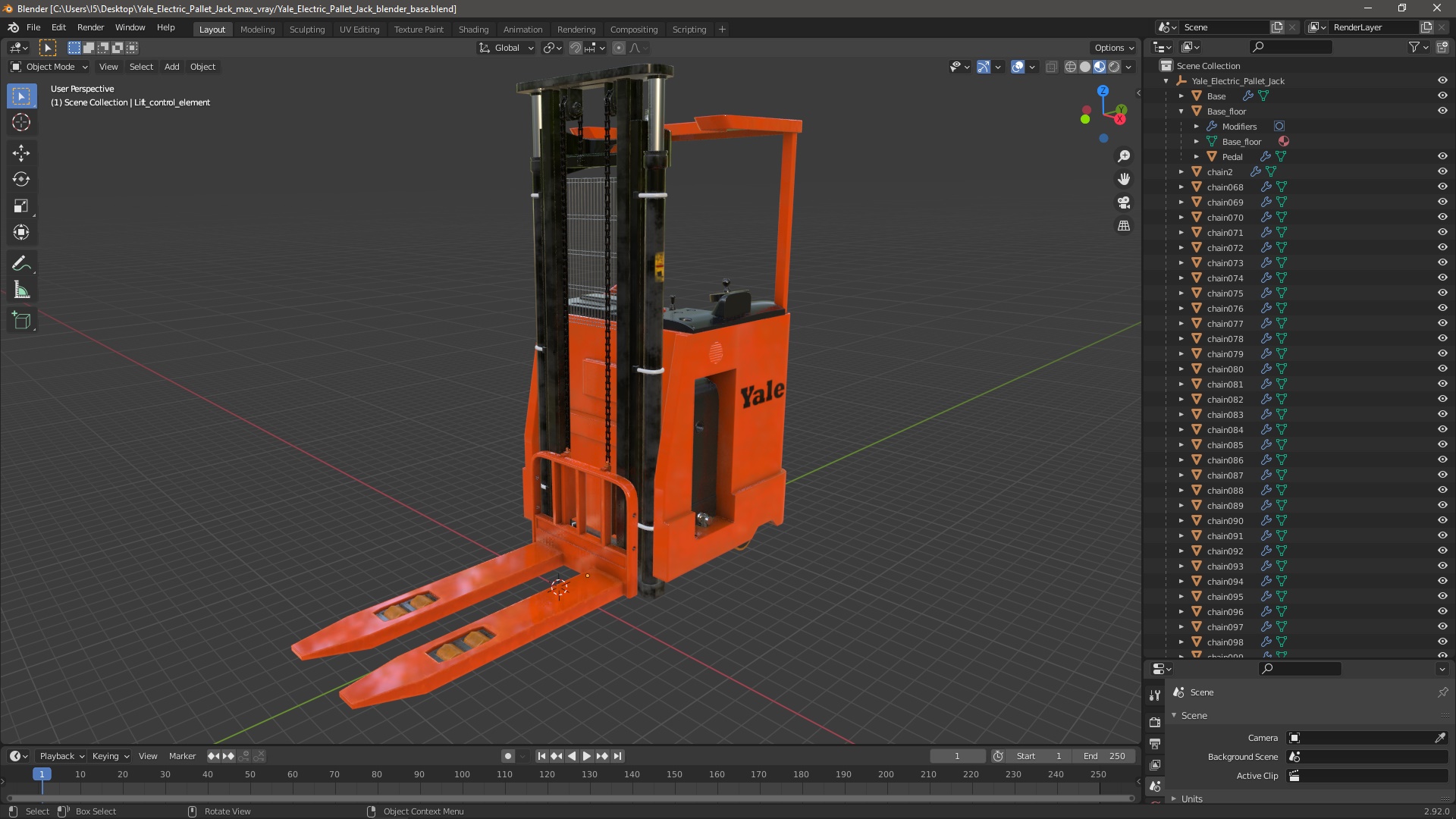This screenshot has width=1456, height=819.
Task: Select the Cursor tool in the toolbar
Action: pos(21,122)
